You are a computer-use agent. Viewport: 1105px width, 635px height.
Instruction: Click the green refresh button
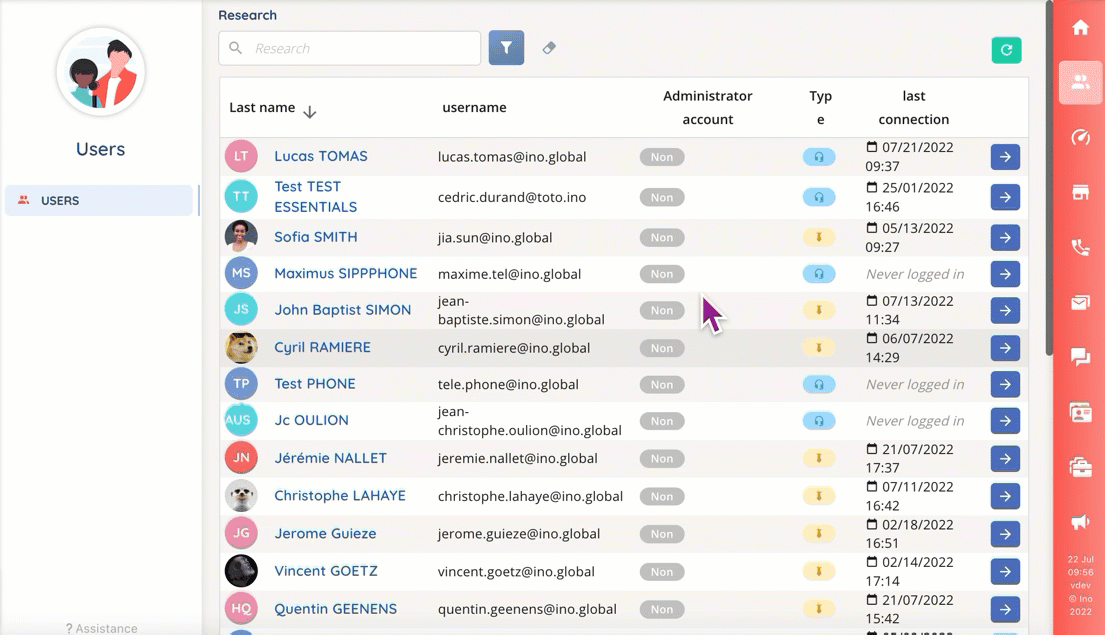1006,50
